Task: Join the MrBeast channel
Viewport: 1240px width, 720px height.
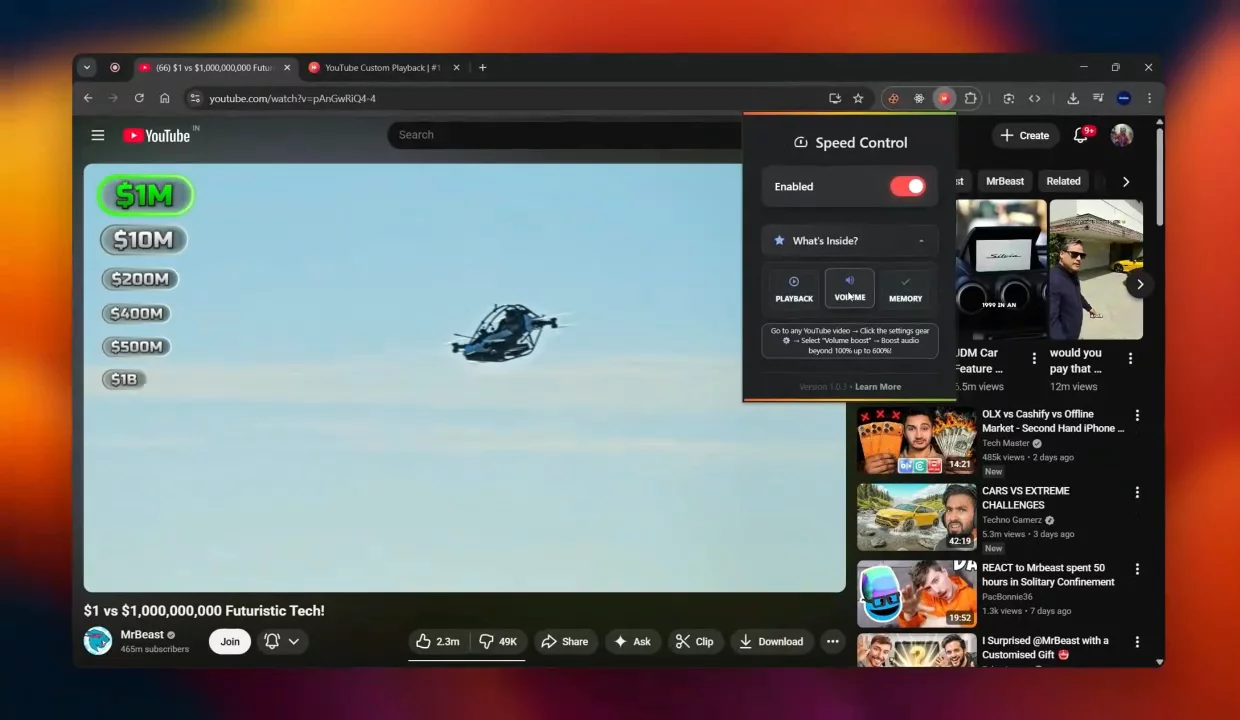Action: tap(230, 641)
